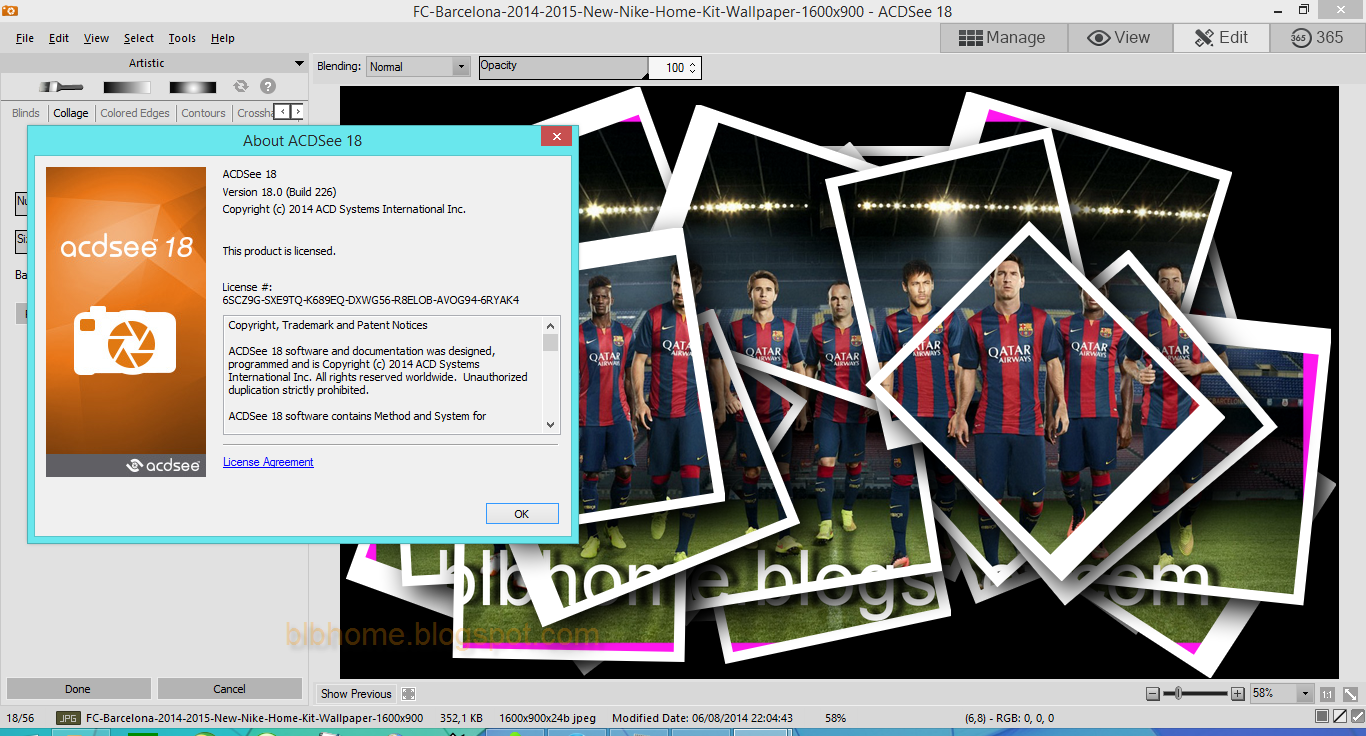This screenshot has height=736, width=1366.
Task: Switch to Edit mode
Action: (x=1220, y=37)
